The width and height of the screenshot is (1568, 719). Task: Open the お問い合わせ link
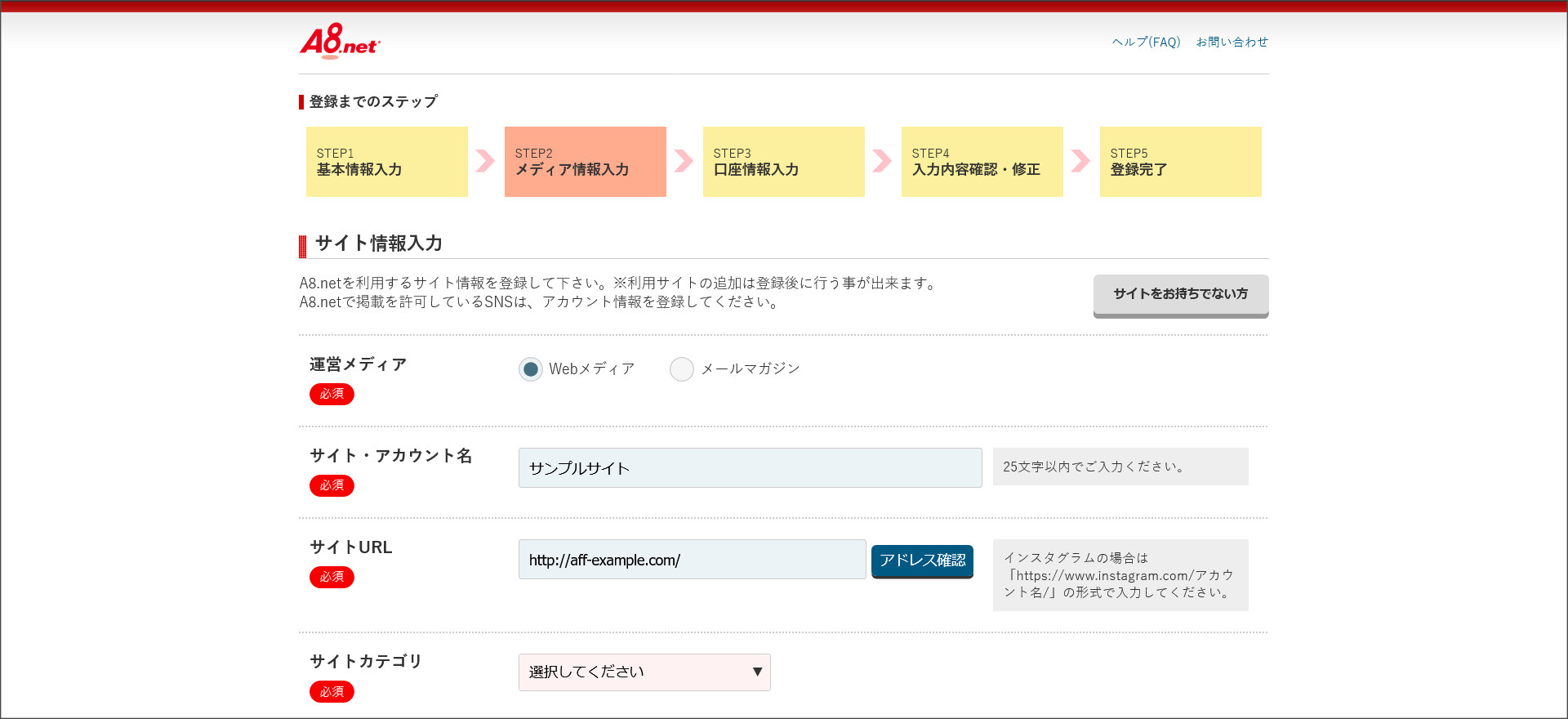click(x=1232, y=42)
